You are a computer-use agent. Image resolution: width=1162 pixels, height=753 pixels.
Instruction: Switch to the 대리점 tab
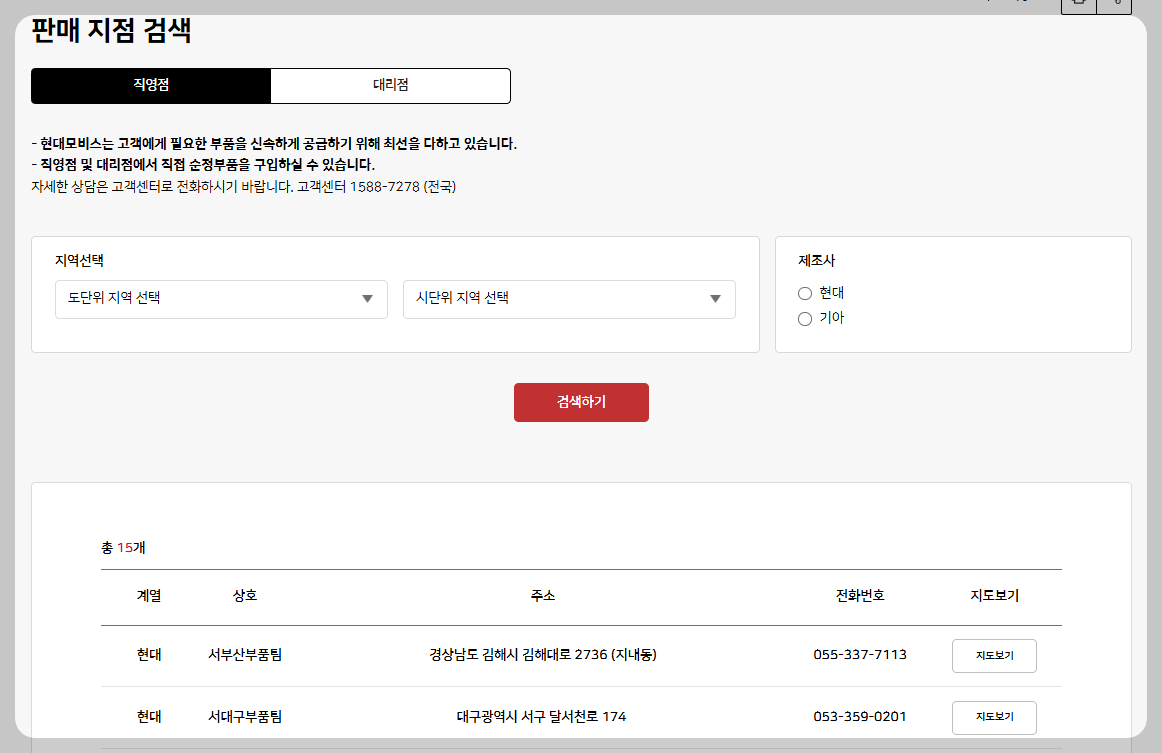[x=391, y=85]
